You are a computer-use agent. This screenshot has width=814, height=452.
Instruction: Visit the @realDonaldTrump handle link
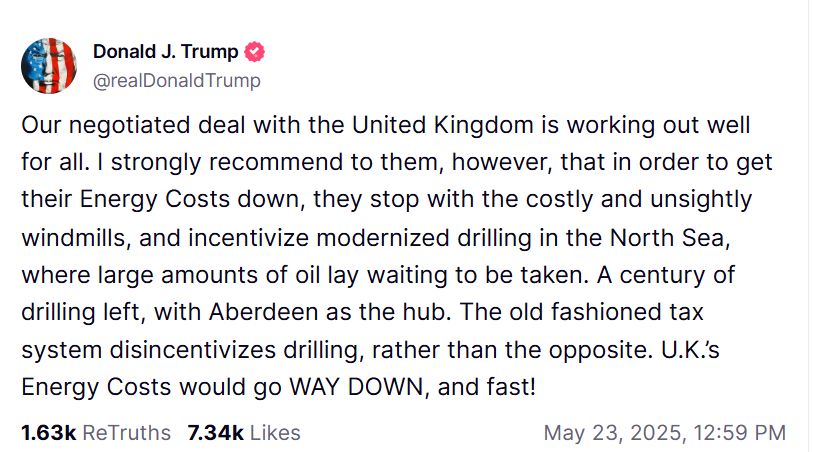[177, 80]
